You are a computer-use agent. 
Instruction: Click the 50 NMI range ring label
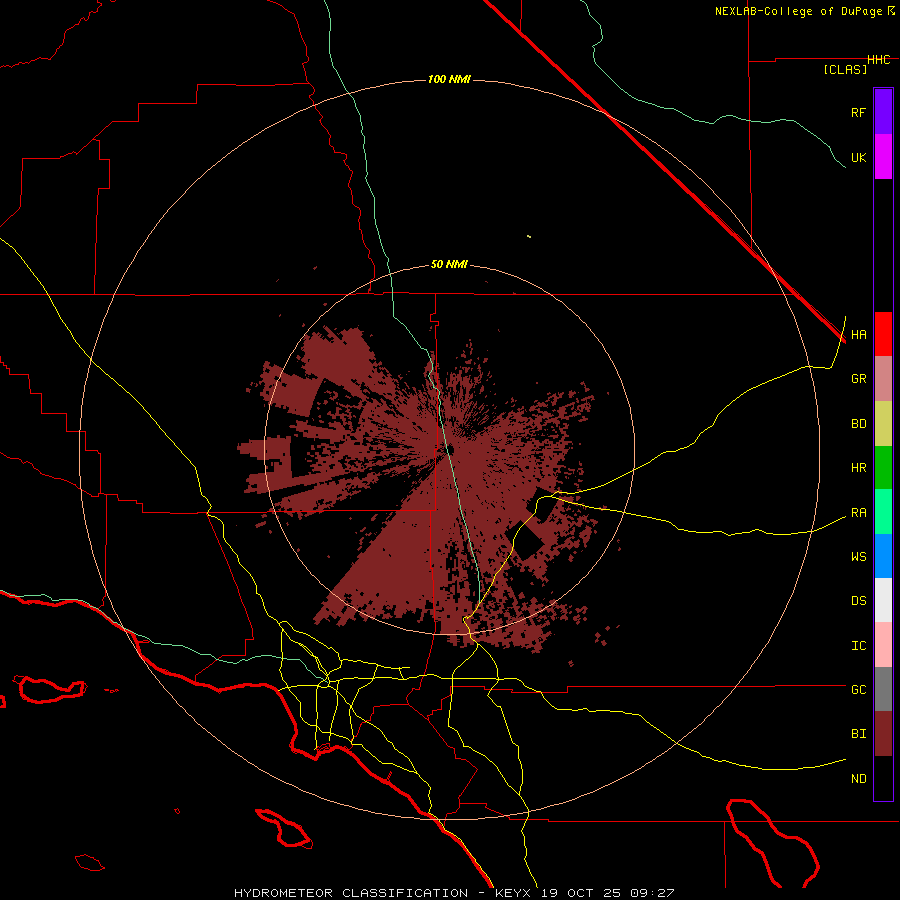coord(449,265)
